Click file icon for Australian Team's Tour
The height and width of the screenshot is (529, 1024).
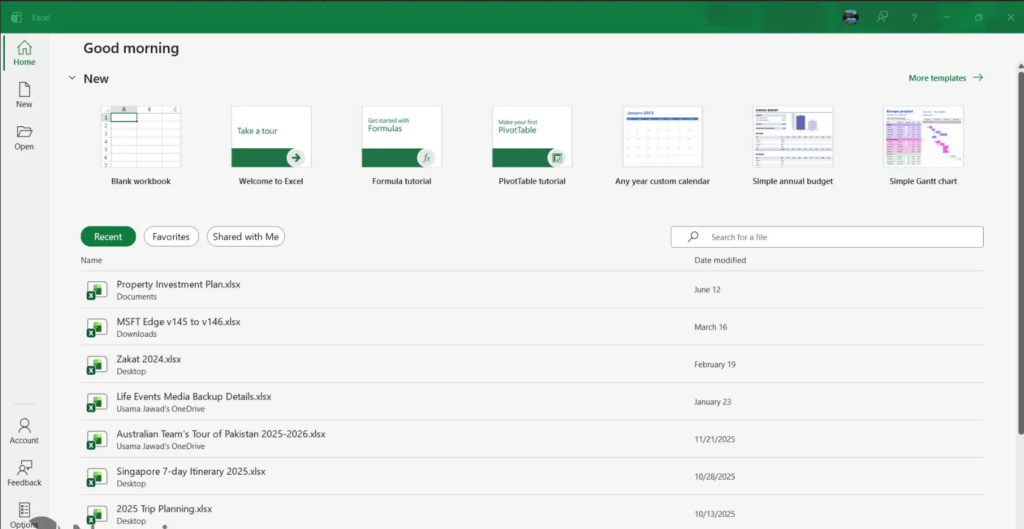coord(97,440)
